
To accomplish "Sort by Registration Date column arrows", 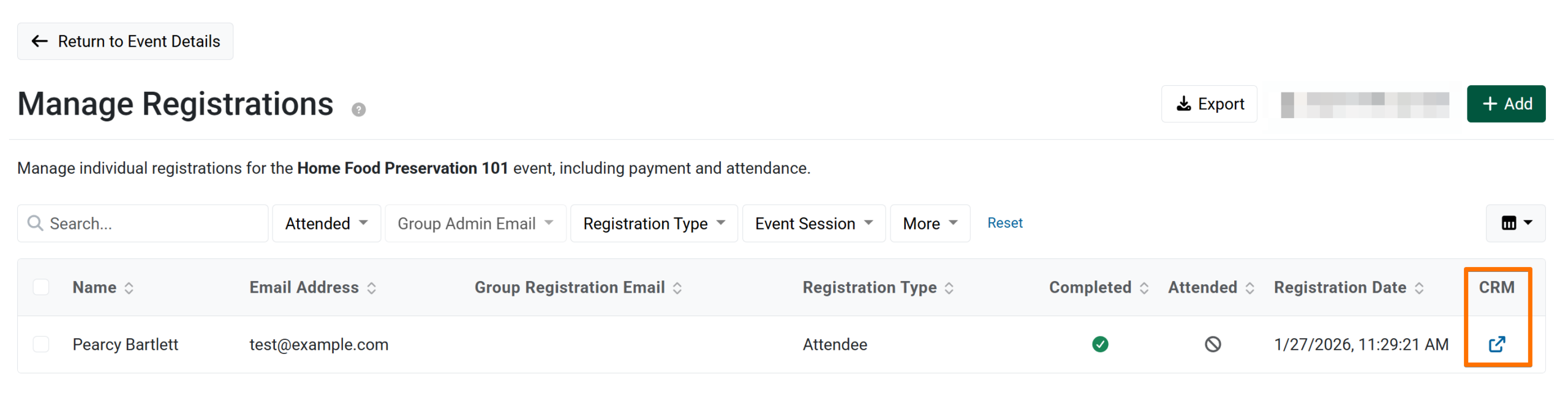I will tap(1419, 288).
